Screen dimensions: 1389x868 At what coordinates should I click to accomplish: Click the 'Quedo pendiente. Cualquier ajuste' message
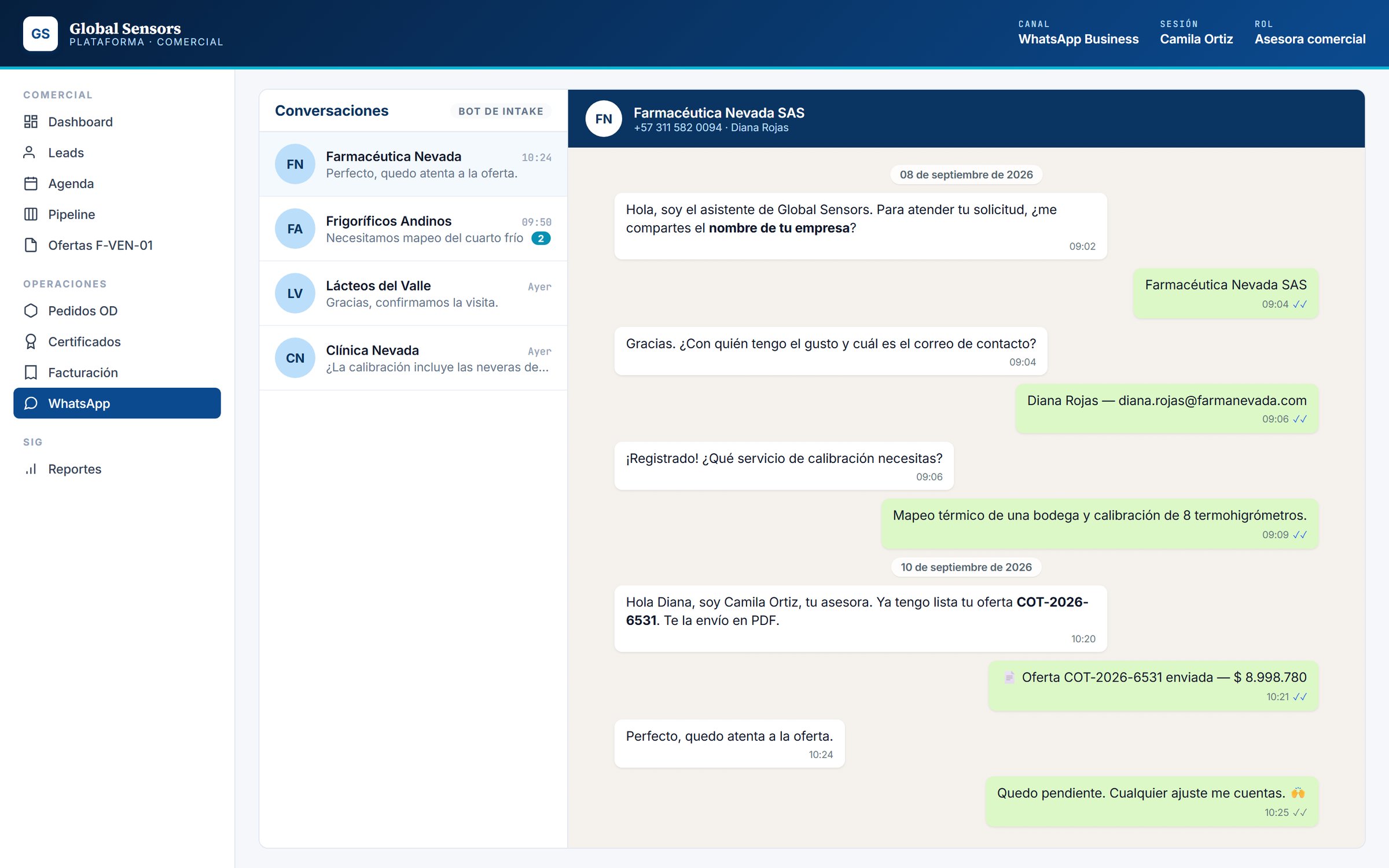pos(1152,801)
